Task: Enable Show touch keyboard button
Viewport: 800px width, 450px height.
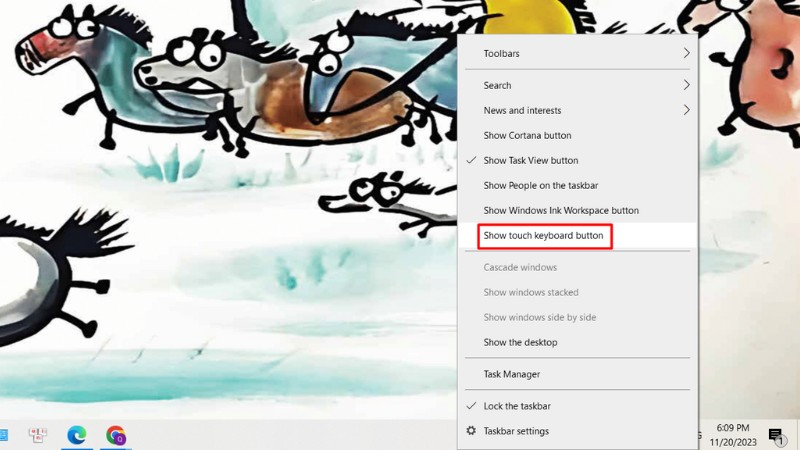Action: tap(578, 236)
